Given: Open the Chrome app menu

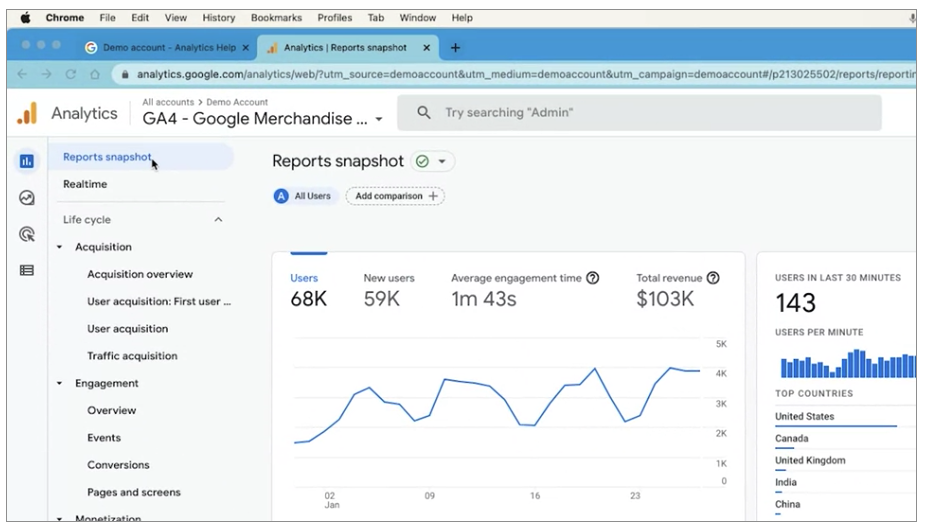Looking at the screenshot, I should (x=65, y=18).
